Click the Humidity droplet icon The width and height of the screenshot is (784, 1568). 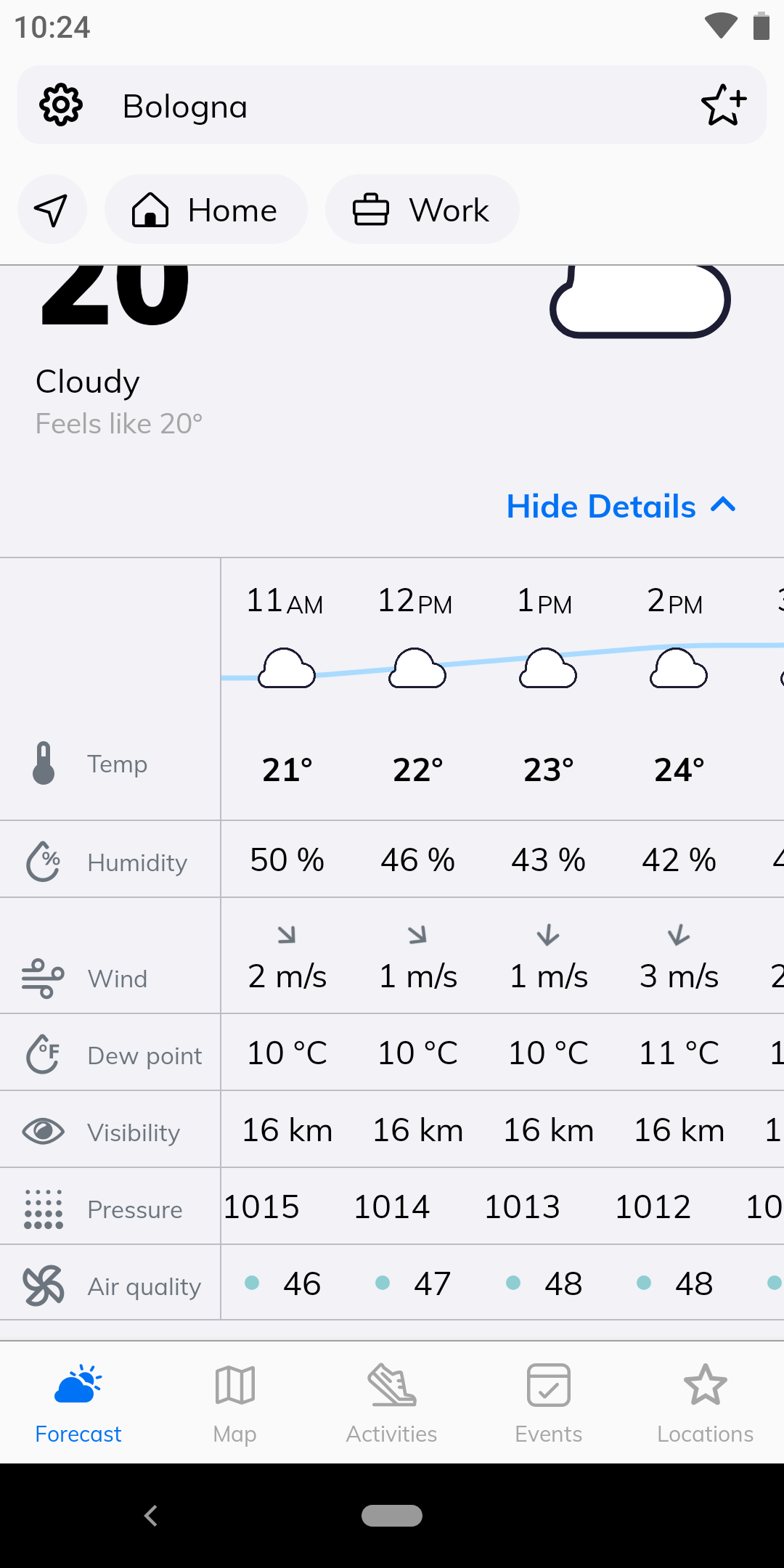click(x=44, y=861)
